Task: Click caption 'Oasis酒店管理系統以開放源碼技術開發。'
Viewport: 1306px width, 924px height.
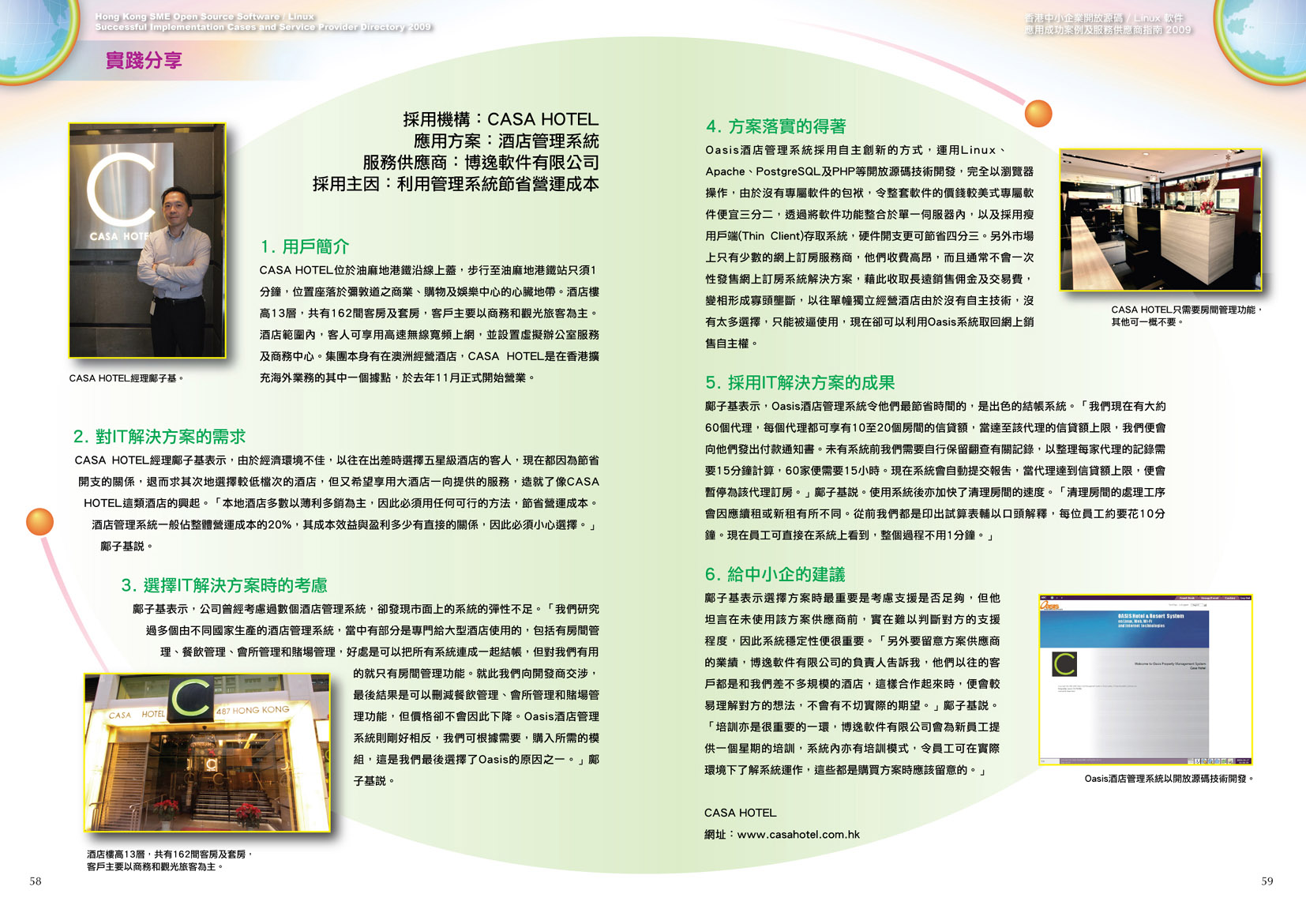Action: click(x=1169, y=779)
